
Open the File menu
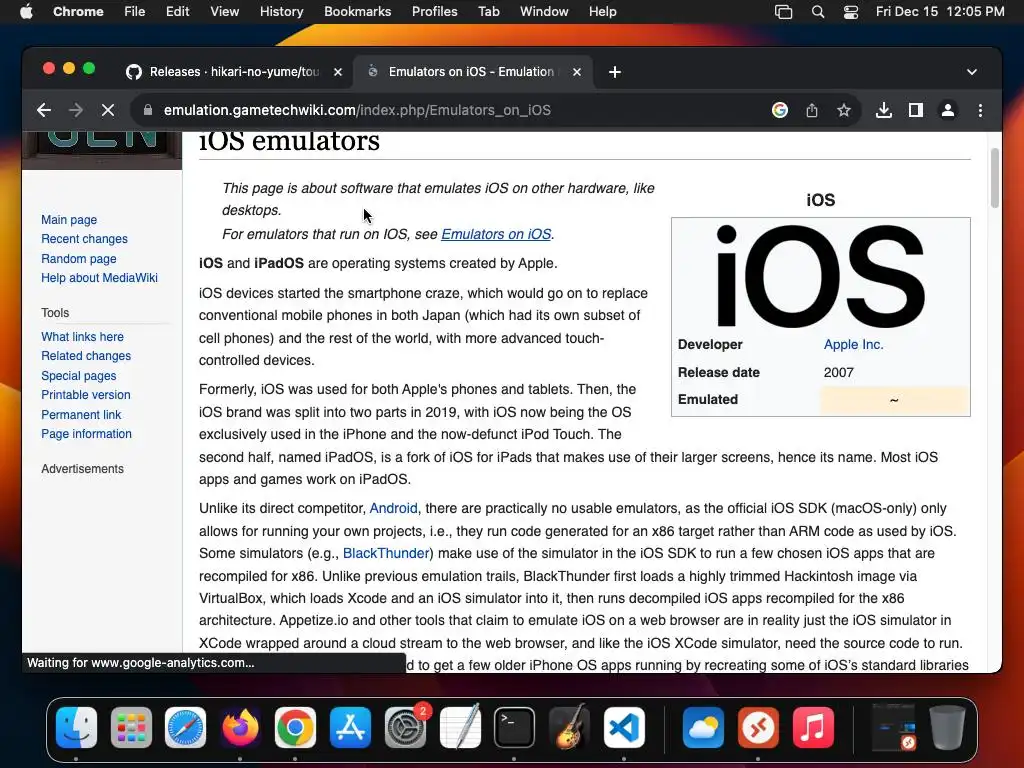[x=135, y=11]
